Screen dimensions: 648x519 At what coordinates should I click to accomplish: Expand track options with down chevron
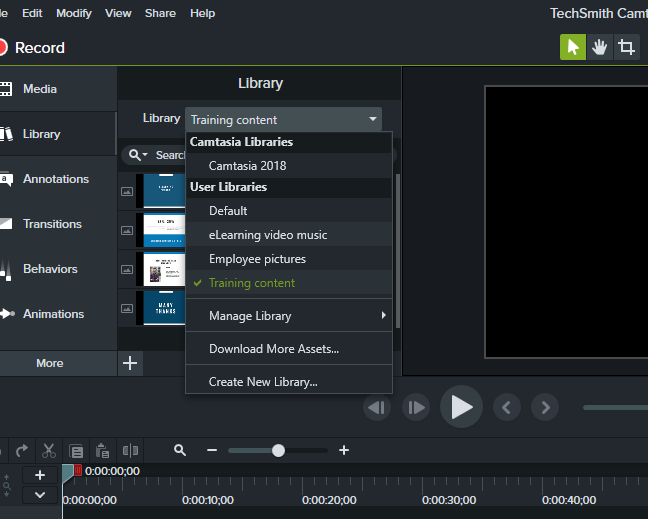[40, 495]
